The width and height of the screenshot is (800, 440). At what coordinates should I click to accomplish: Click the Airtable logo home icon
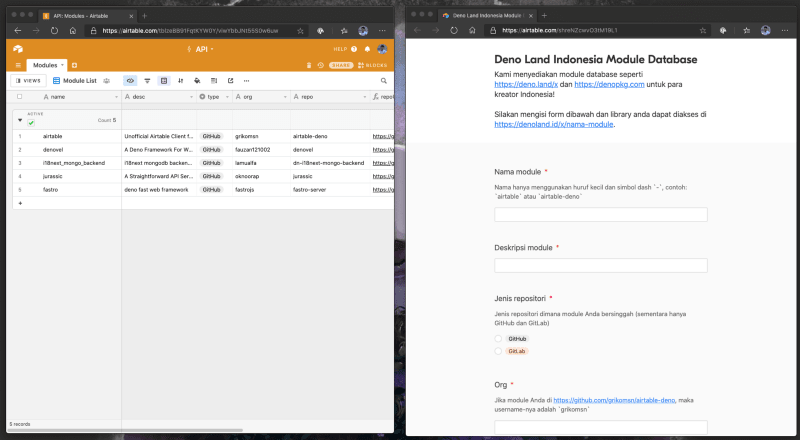pyautogui.click(x=18, y=49)
